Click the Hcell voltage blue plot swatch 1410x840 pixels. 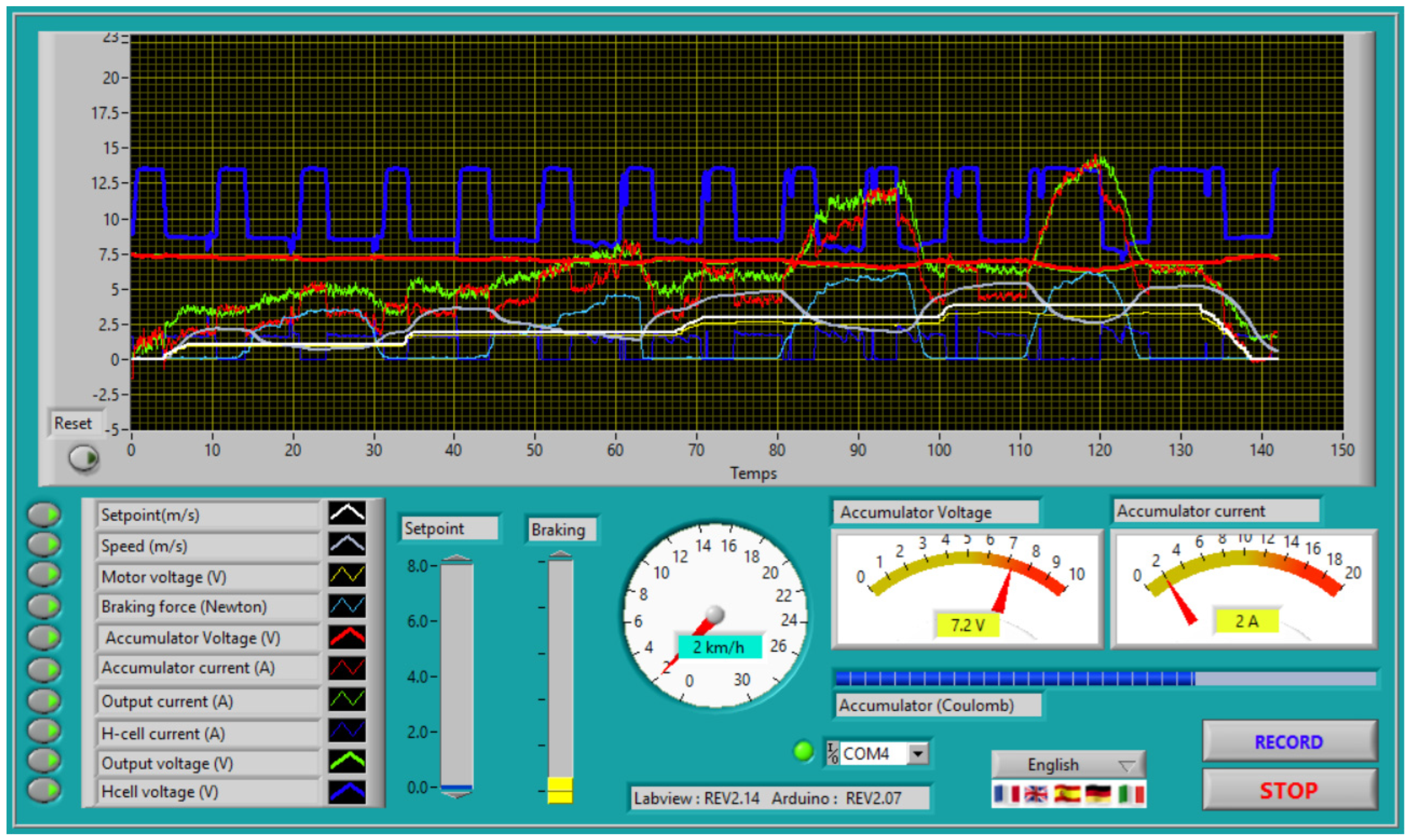pyautogui.click(x=347, y=792)
